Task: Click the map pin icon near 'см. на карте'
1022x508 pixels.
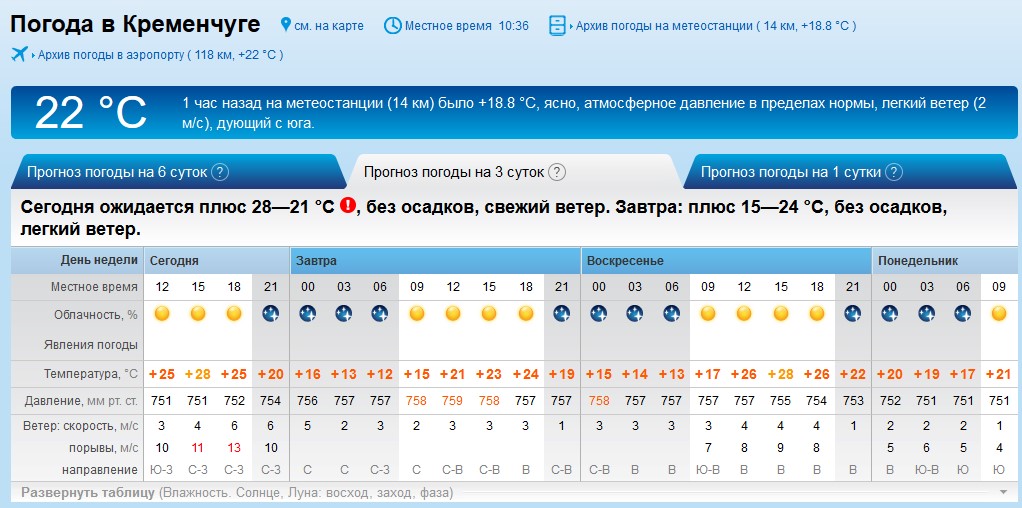Action: (286, 25)
